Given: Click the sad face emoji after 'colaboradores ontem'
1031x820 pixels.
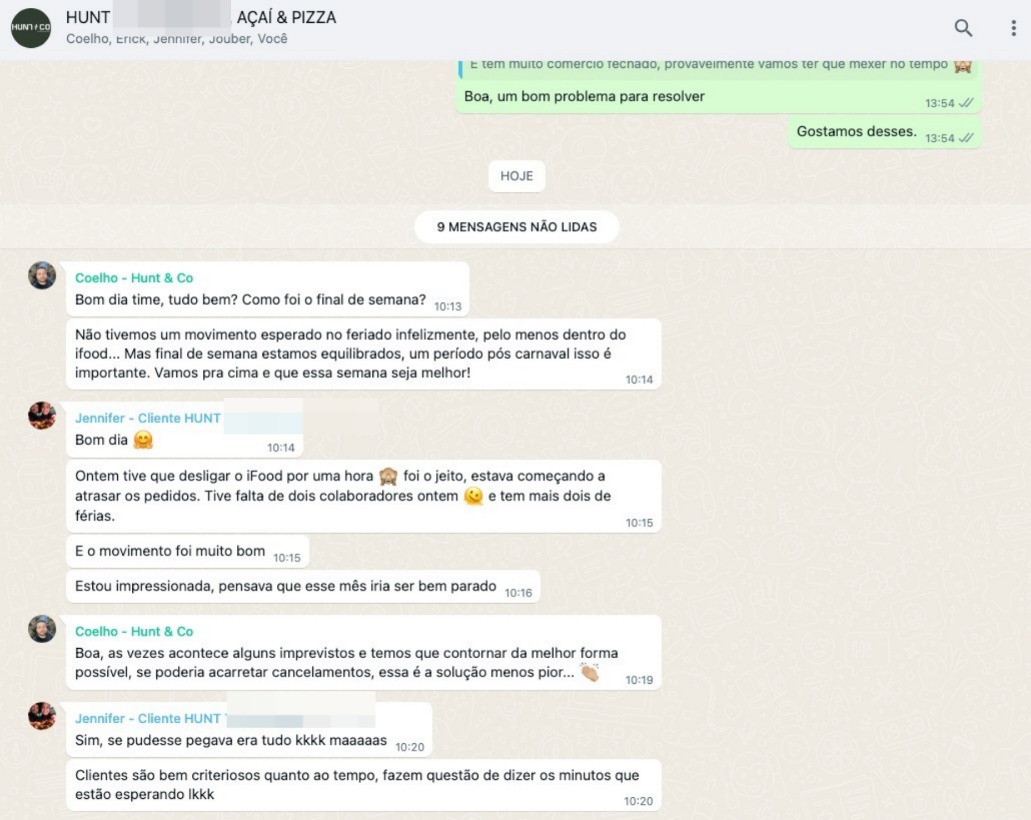Looking at the screenshot, I should (x=473, y=496).
